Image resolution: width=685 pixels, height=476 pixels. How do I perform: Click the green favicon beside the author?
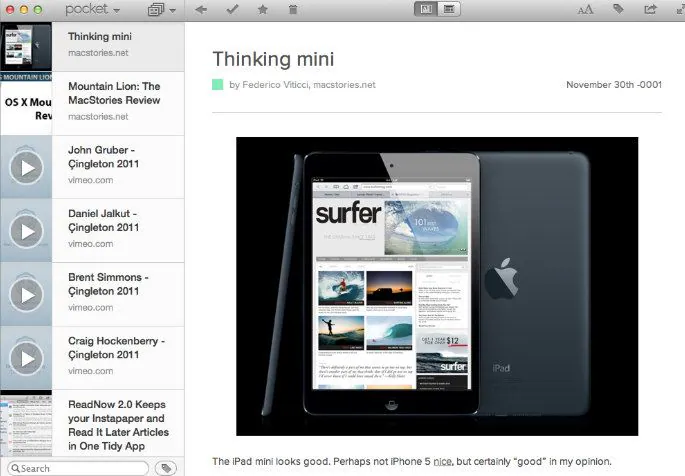(218, 84)
